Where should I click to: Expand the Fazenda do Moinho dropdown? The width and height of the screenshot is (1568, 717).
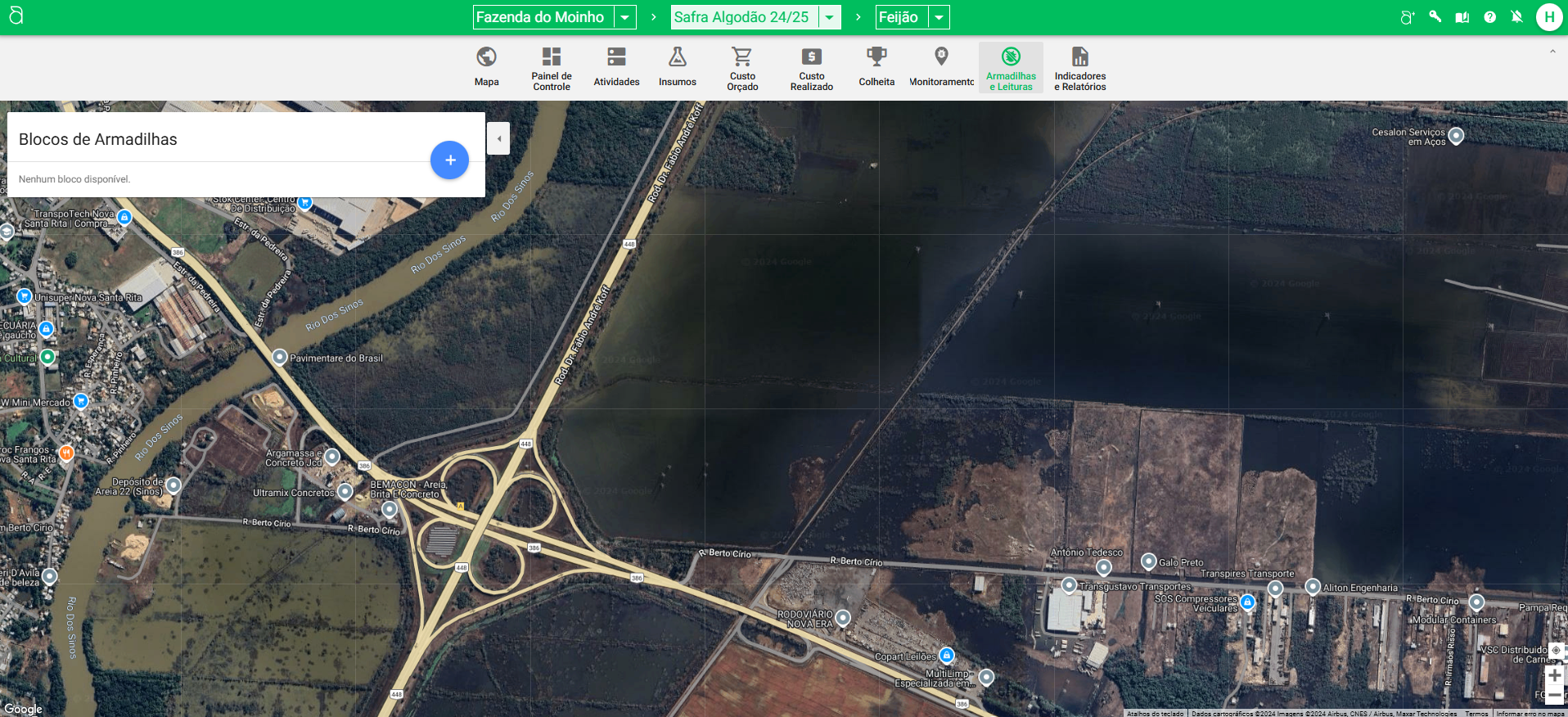[x=624, y=17]
